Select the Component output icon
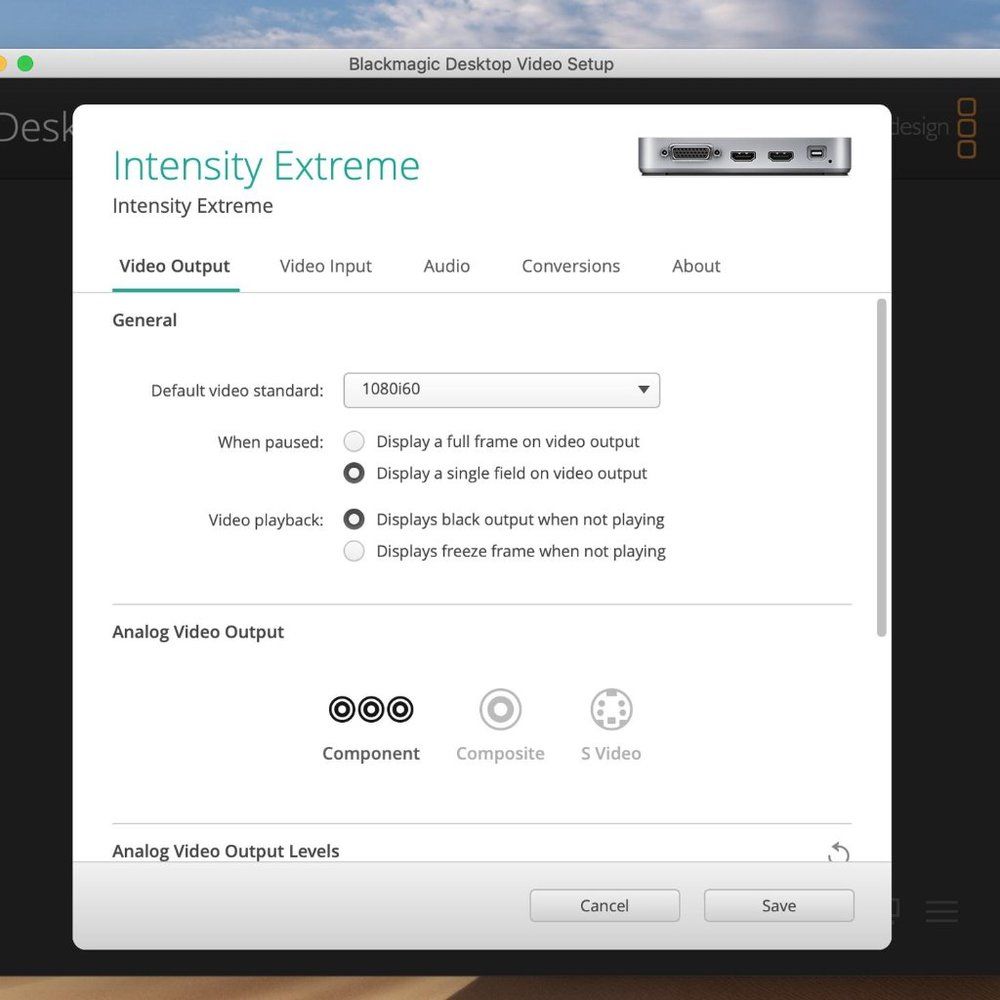 point(371,709)
